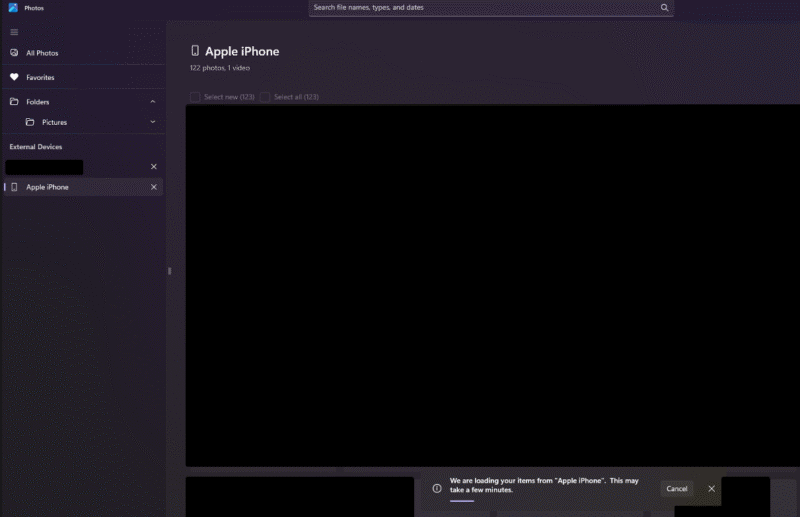Click the loading progress bar in notification
This screenshot has height=517, width=800.
coord(462,500)
